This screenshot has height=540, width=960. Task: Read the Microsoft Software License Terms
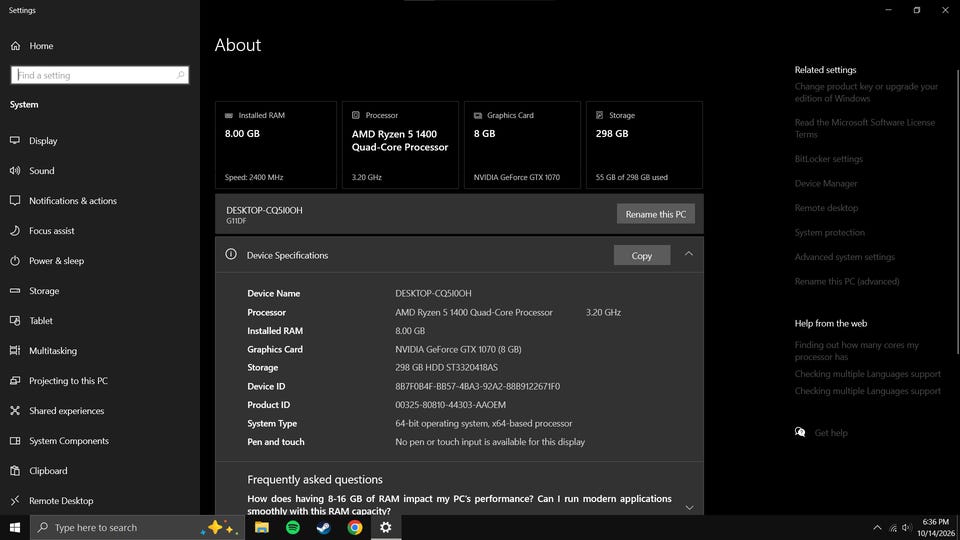click(x=864, y=129)
